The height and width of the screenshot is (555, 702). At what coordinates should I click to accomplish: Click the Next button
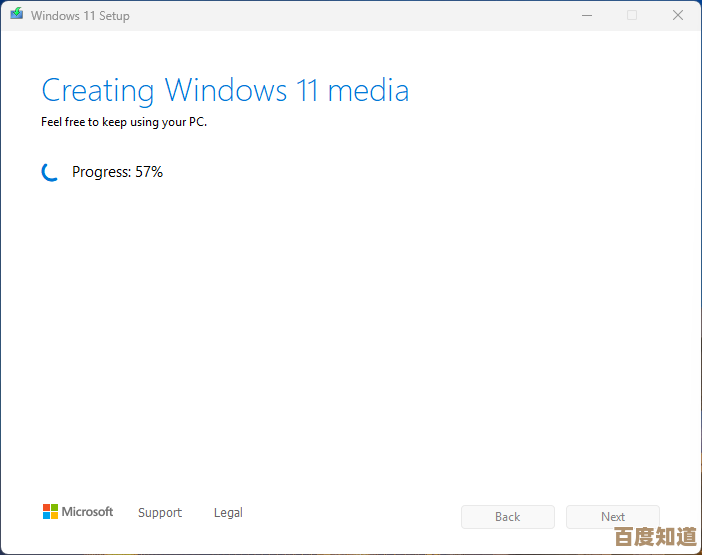pyautogui.click(x=612, y=517)
